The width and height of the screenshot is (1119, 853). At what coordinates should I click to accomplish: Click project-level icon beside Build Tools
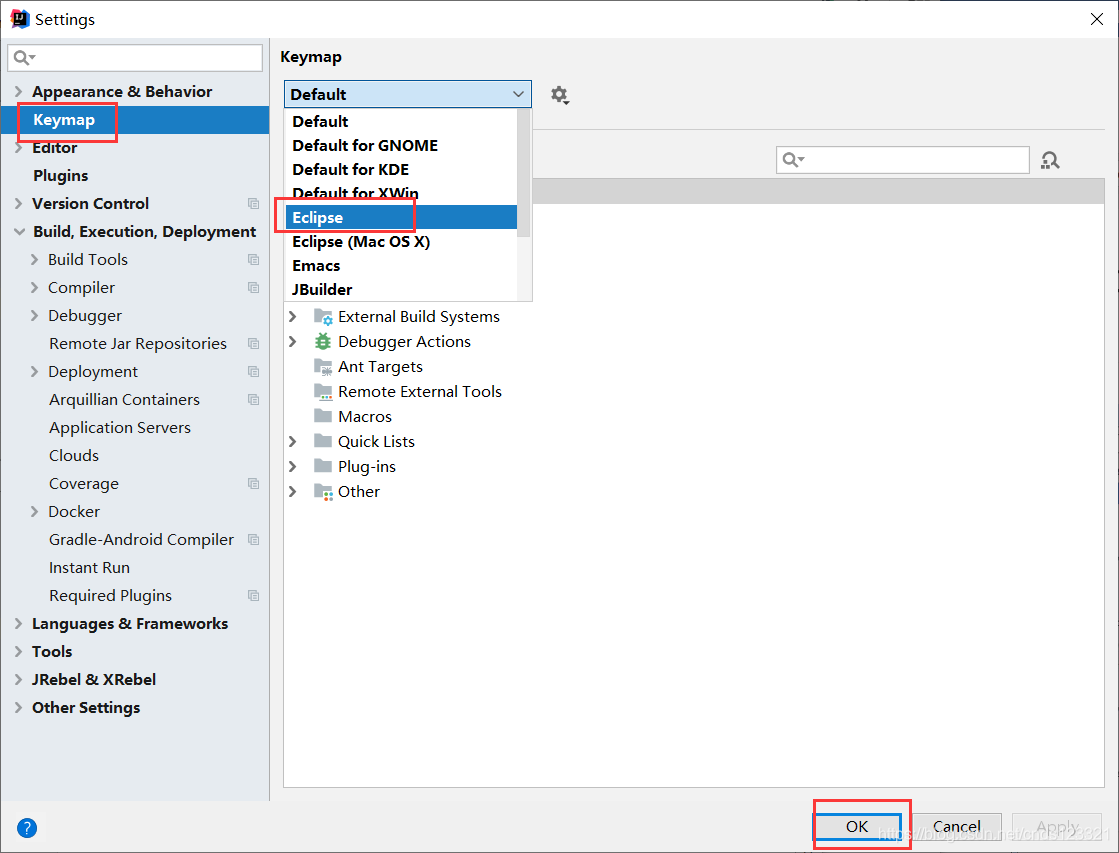pos(253,260)
